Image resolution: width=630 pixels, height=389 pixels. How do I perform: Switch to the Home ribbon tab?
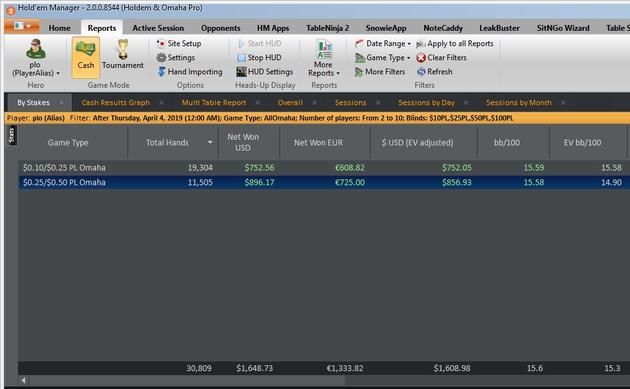59,28
